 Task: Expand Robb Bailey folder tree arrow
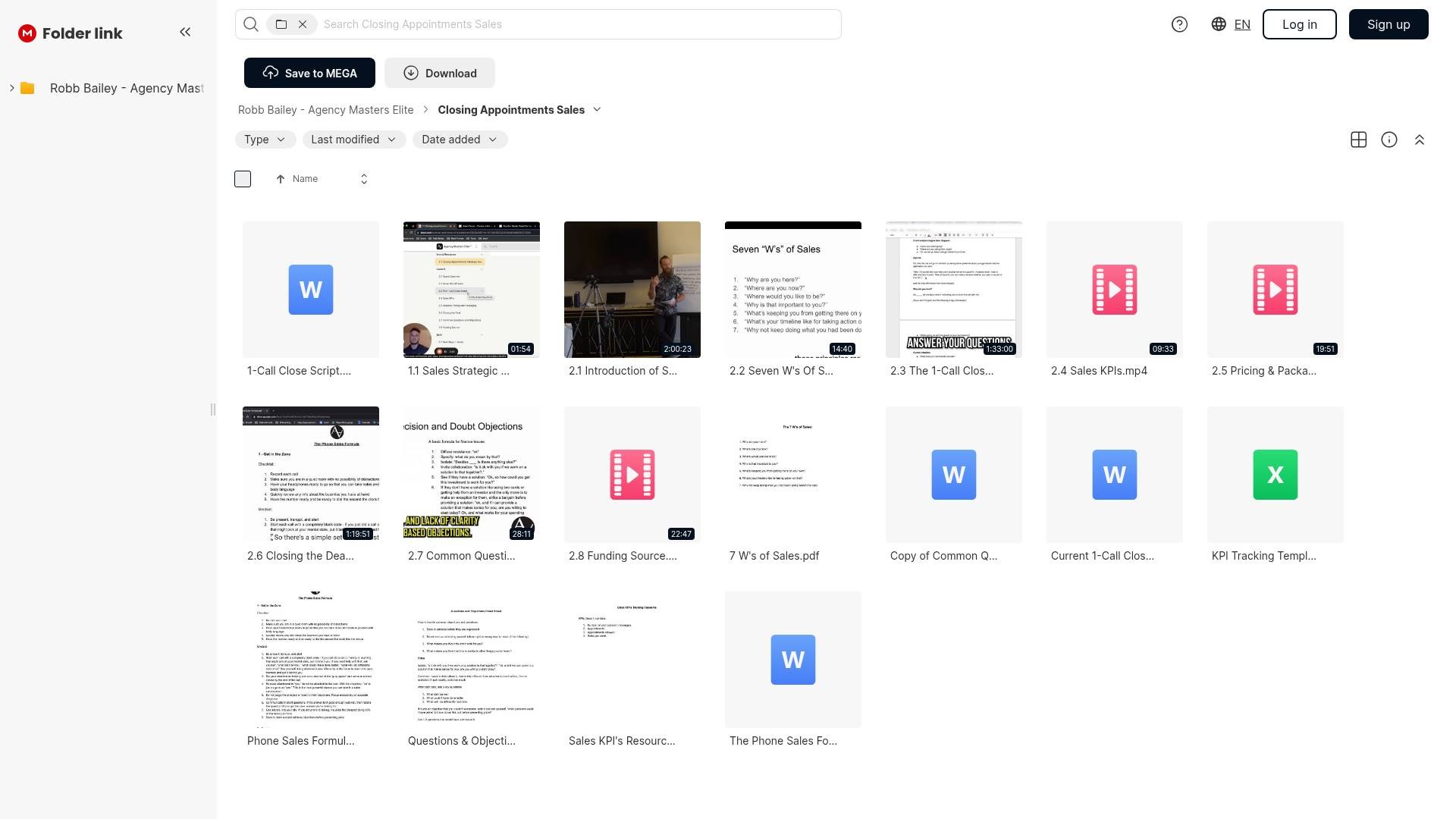[x=12, y=88]
